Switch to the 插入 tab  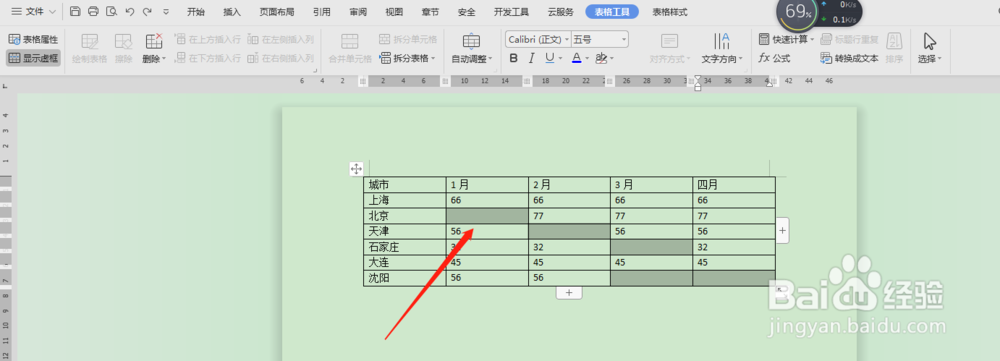pyautogui.click(x=232, y=12)
